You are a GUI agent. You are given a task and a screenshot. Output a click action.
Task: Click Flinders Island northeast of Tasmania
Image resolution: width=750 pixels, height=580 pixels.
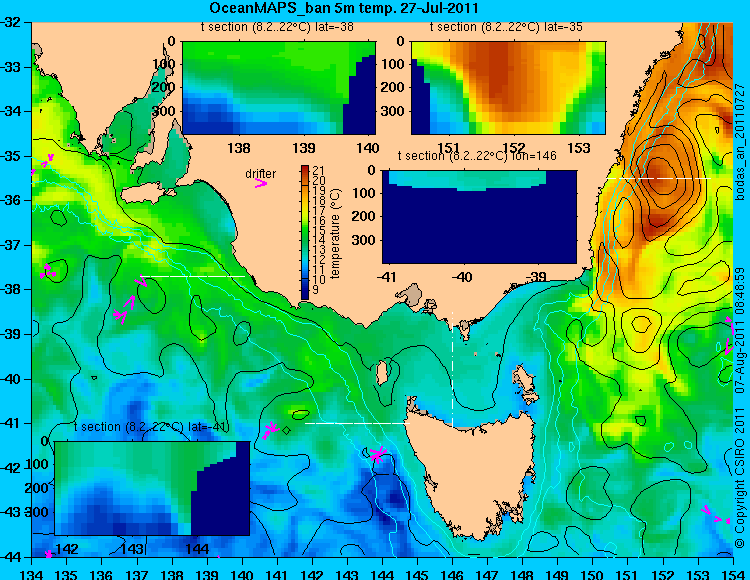click(526, 386)
